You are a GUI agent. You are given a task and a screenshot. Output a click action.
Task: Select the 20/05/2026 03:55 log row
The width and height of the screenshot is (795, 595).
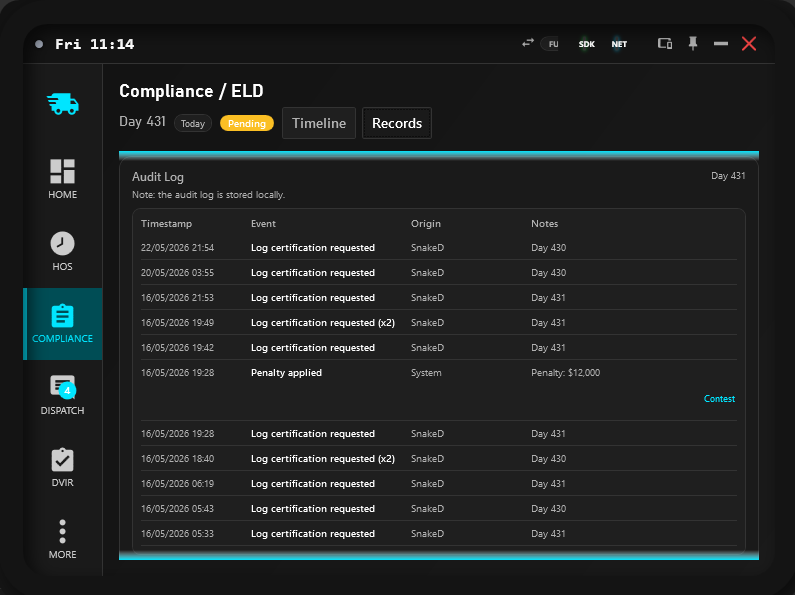point(439,273)
